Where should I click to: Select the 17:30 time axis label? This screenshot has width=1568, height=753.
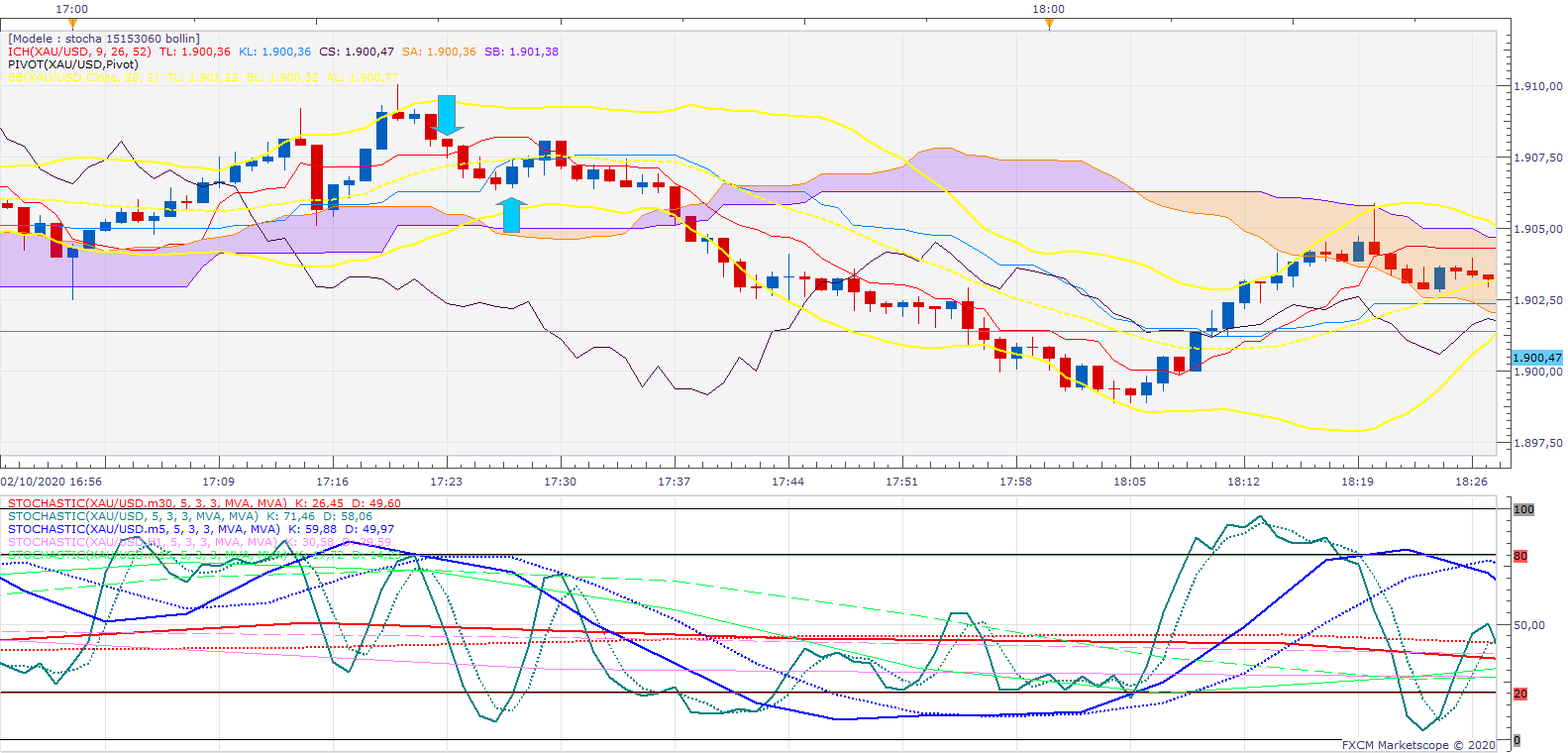561,482
